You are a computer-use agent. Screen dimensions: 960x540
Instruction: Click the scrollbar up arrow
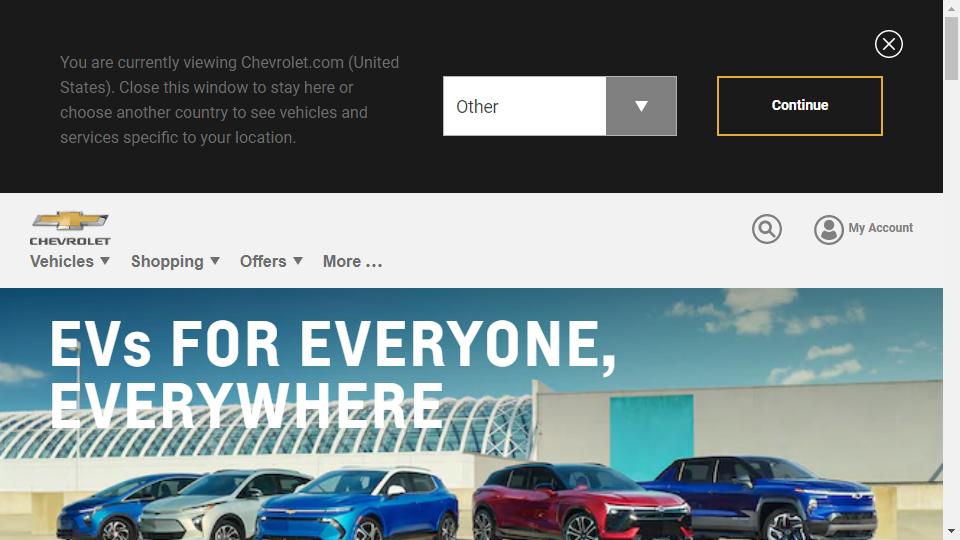[951, 8]
